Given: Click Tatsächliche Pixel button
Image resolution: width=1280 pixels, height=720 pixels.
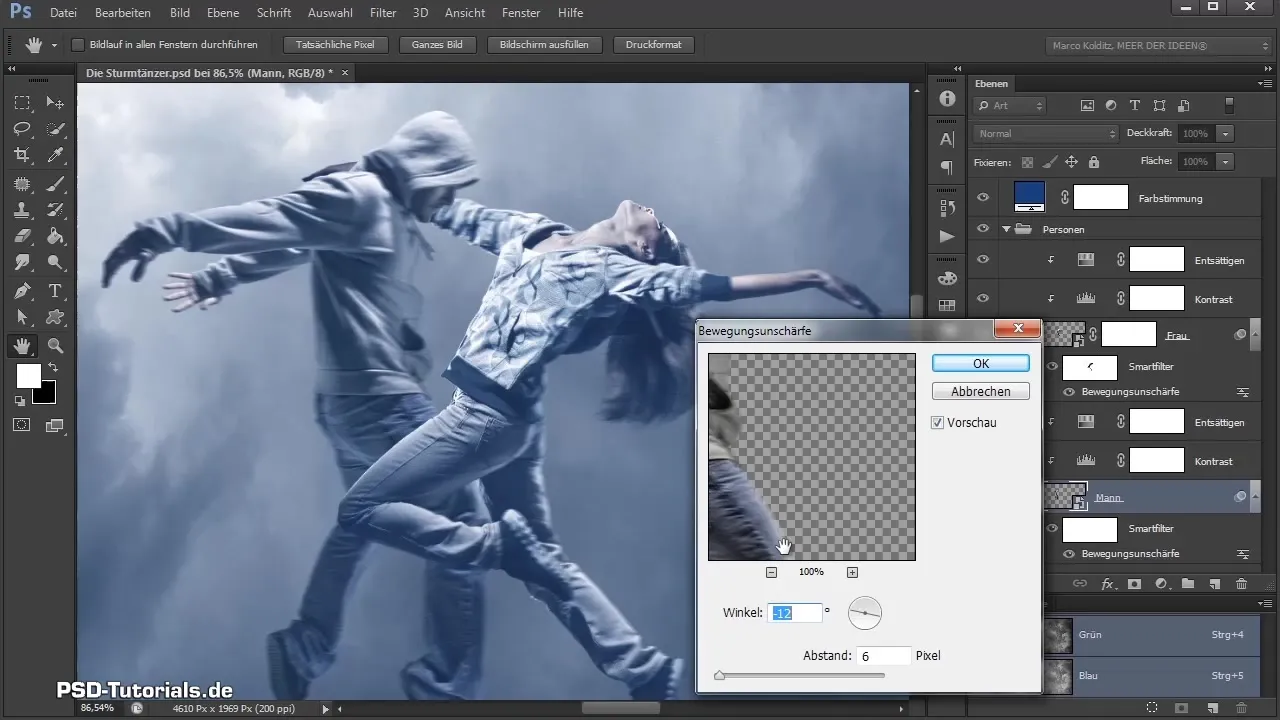Looking at the screenshot, I should pos(335,45).
